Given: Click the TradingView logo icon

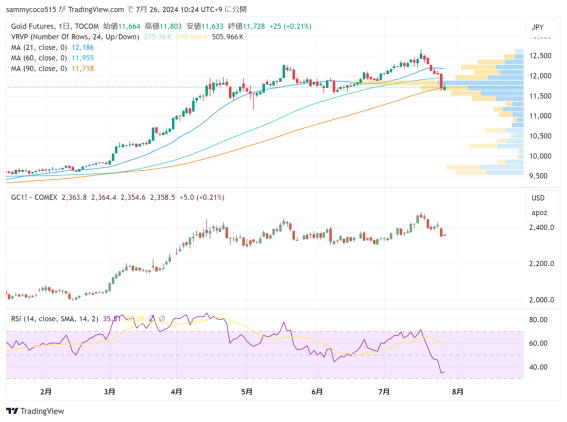Looking at the screenshot, I should pos(12,411).
